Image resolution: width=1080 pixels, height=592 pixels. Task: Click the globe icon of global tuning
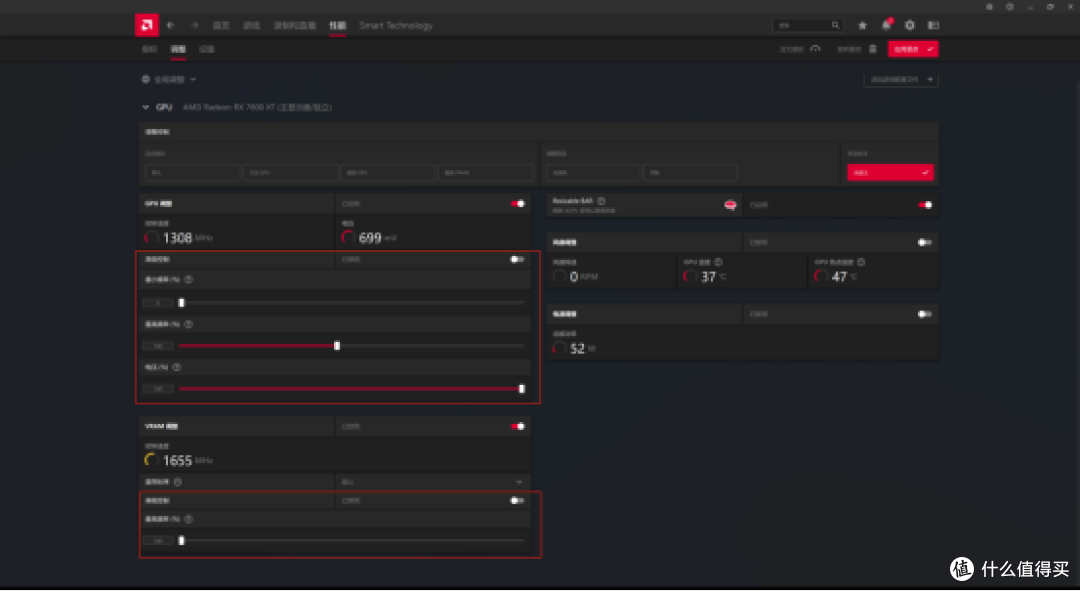[146, 79]
